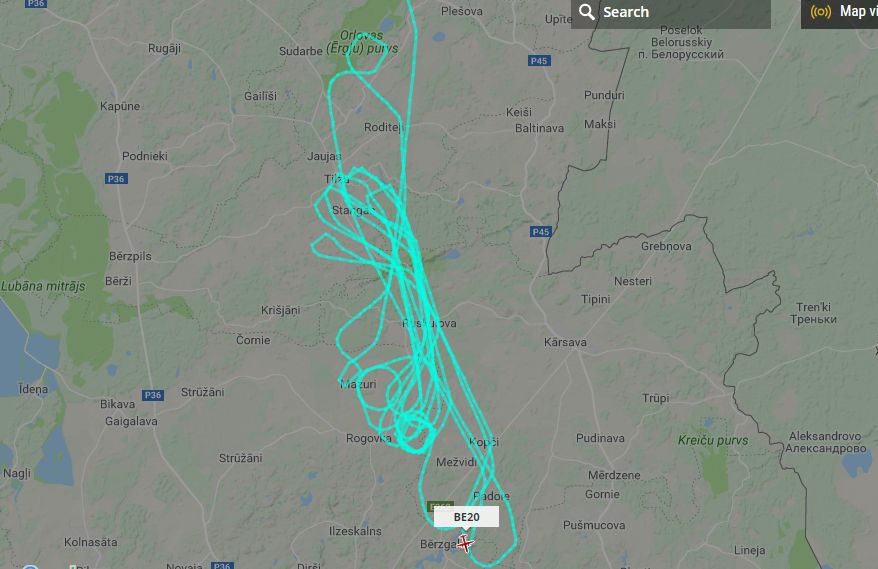This screenshot has width=878, height=569.
Task: Click the P36 road shield near Podnieki
Action: click(x=116, y=179)
